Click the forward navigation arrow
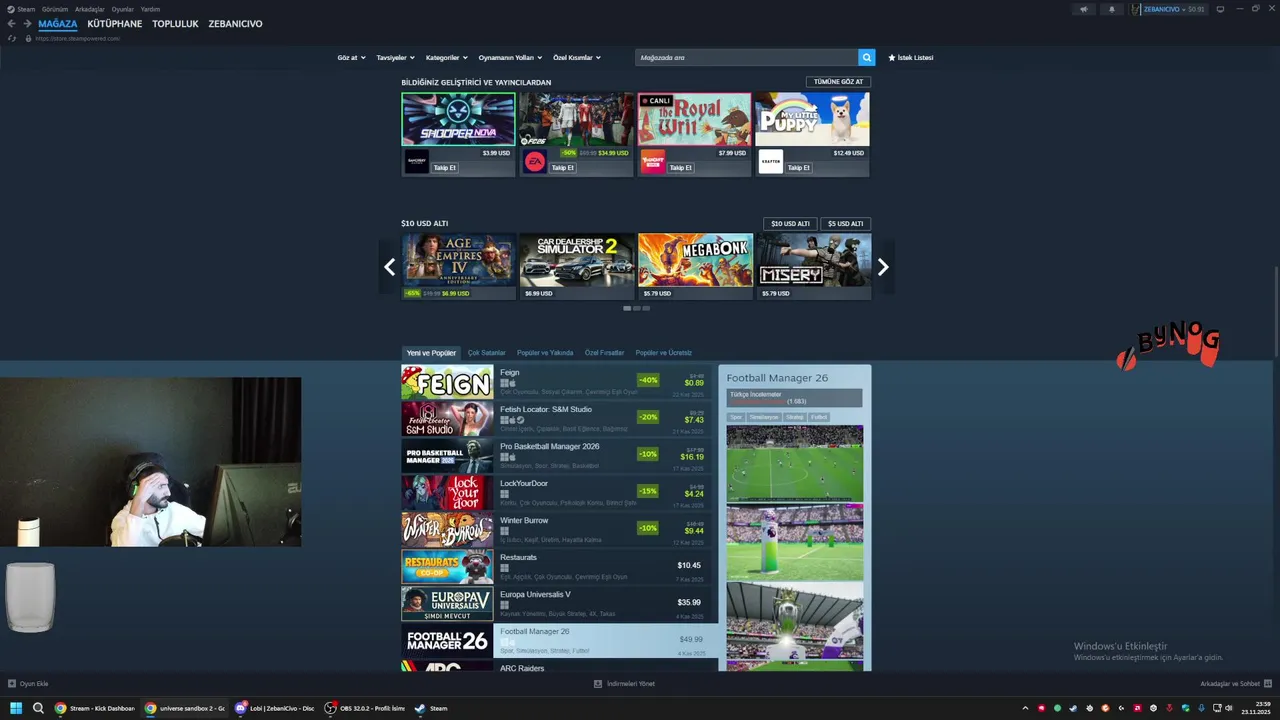The height and width of the screenshot is (720, 1280). 27,24
